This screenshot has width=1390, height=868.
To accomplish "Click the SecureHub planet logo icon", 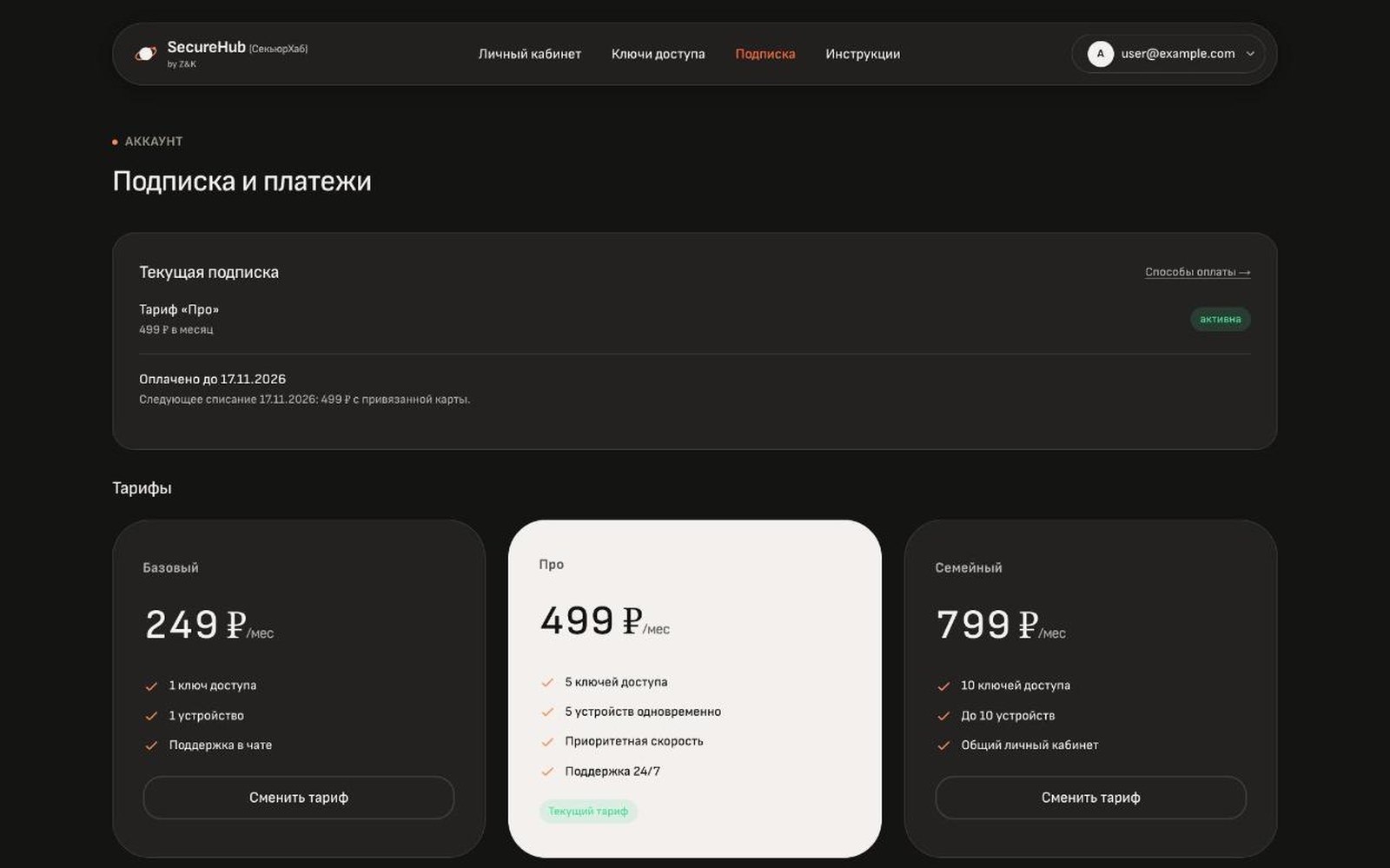I will 146,54.
